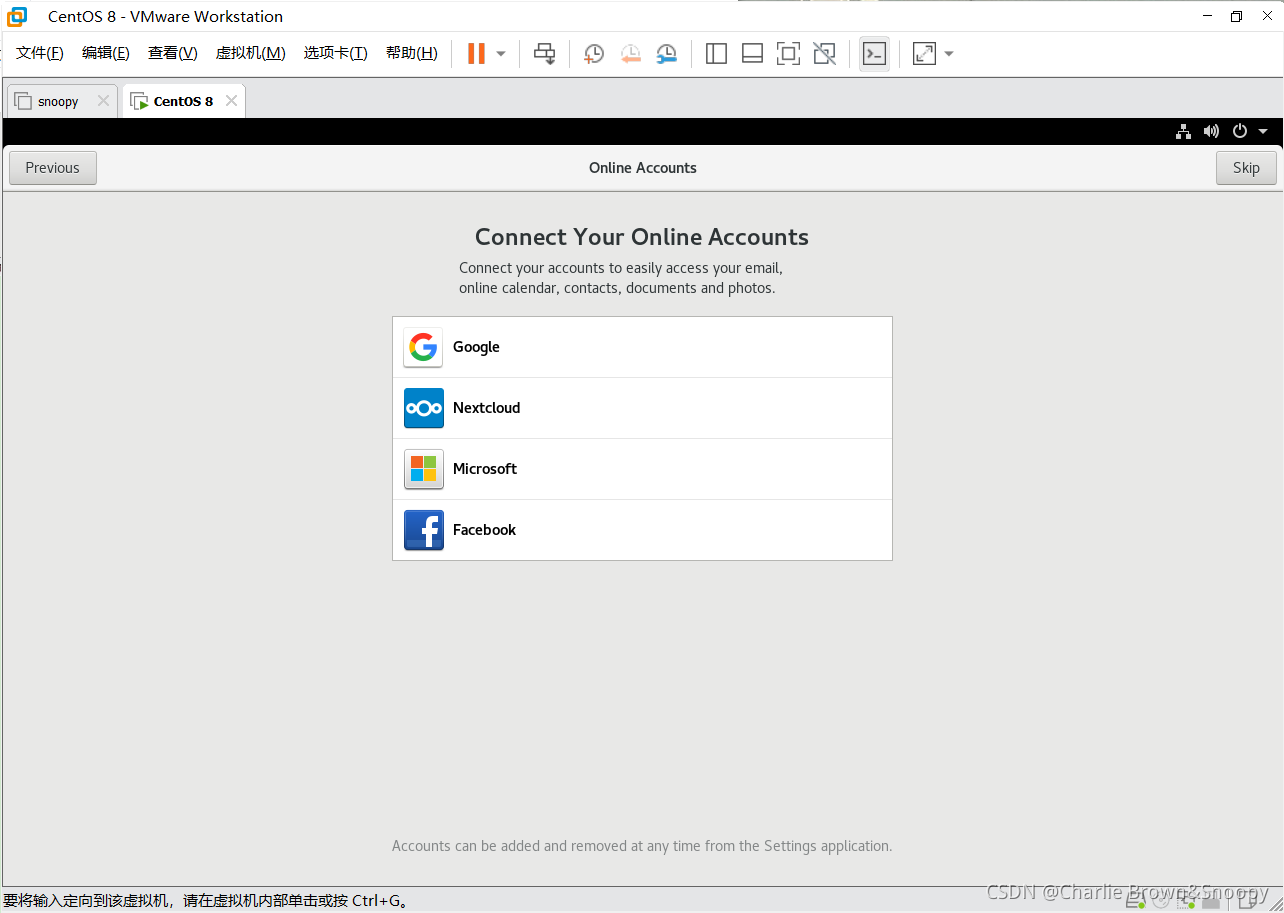Click the guest power icon in top bar

(1240, 131)
